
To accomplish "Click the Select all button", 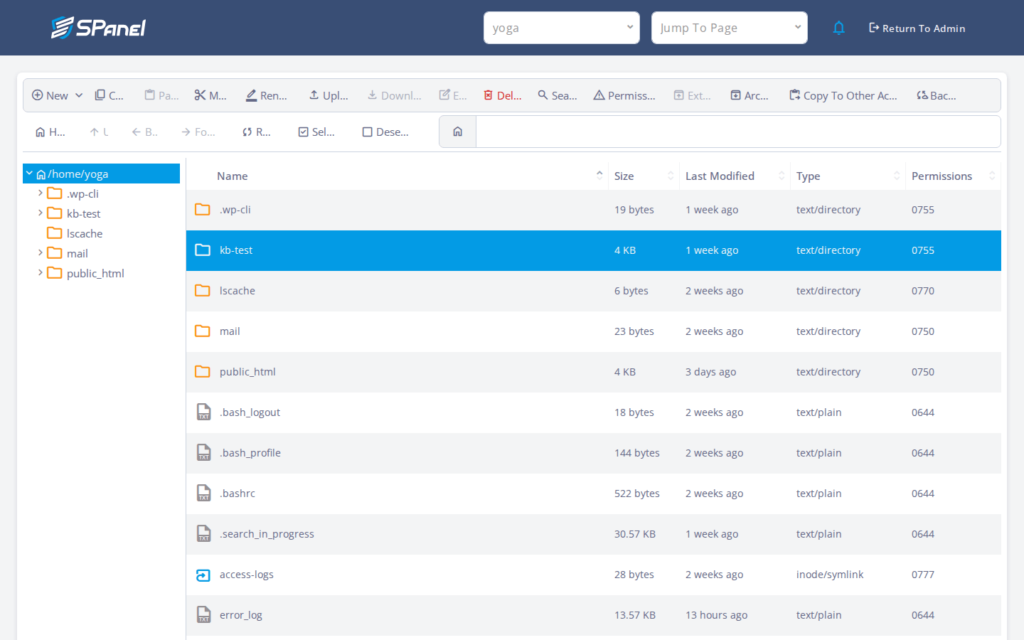I will [317, 132].
